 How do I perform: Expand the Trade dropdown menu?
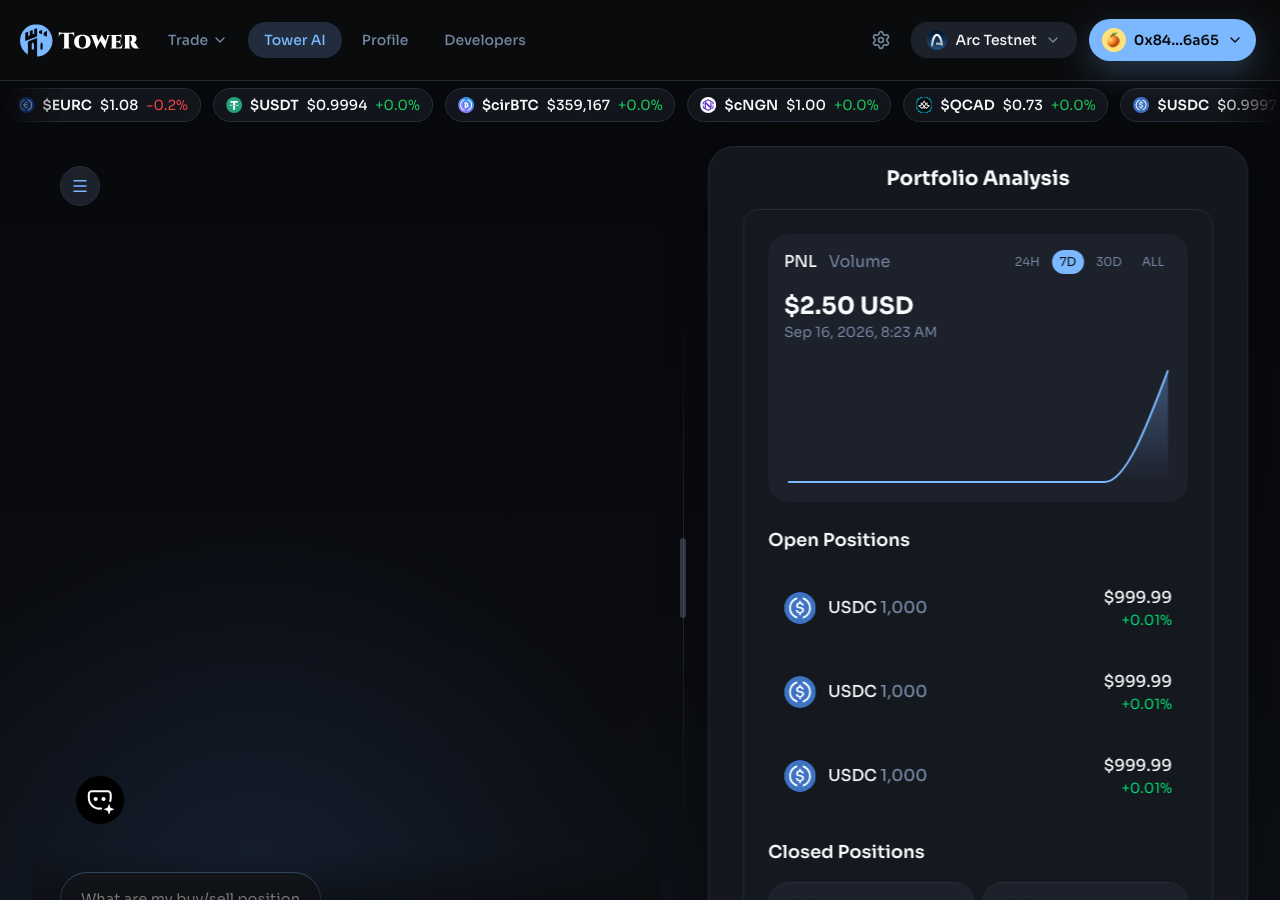point(196,40)
